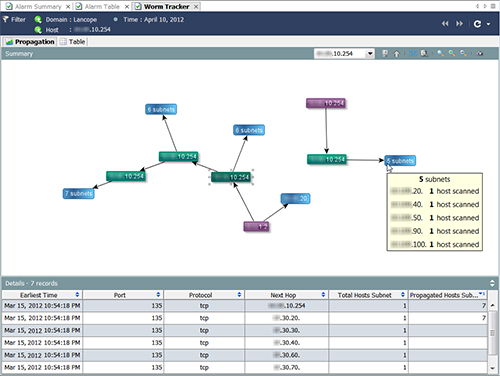Close the Alarm Summary tab
The image size is (500, 376).
(x=68, y=7)
